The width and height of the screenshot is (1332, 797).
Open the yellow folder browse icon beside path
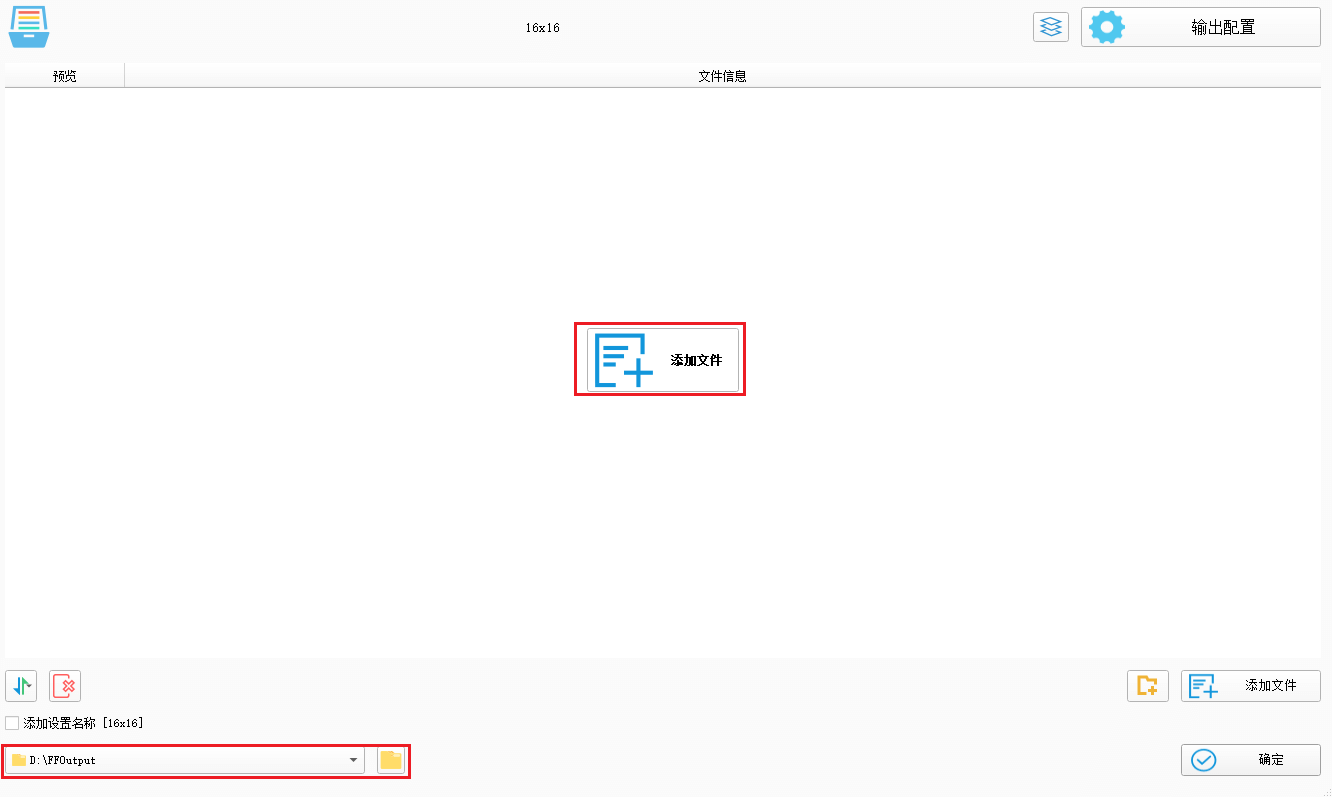pos(391,760)
